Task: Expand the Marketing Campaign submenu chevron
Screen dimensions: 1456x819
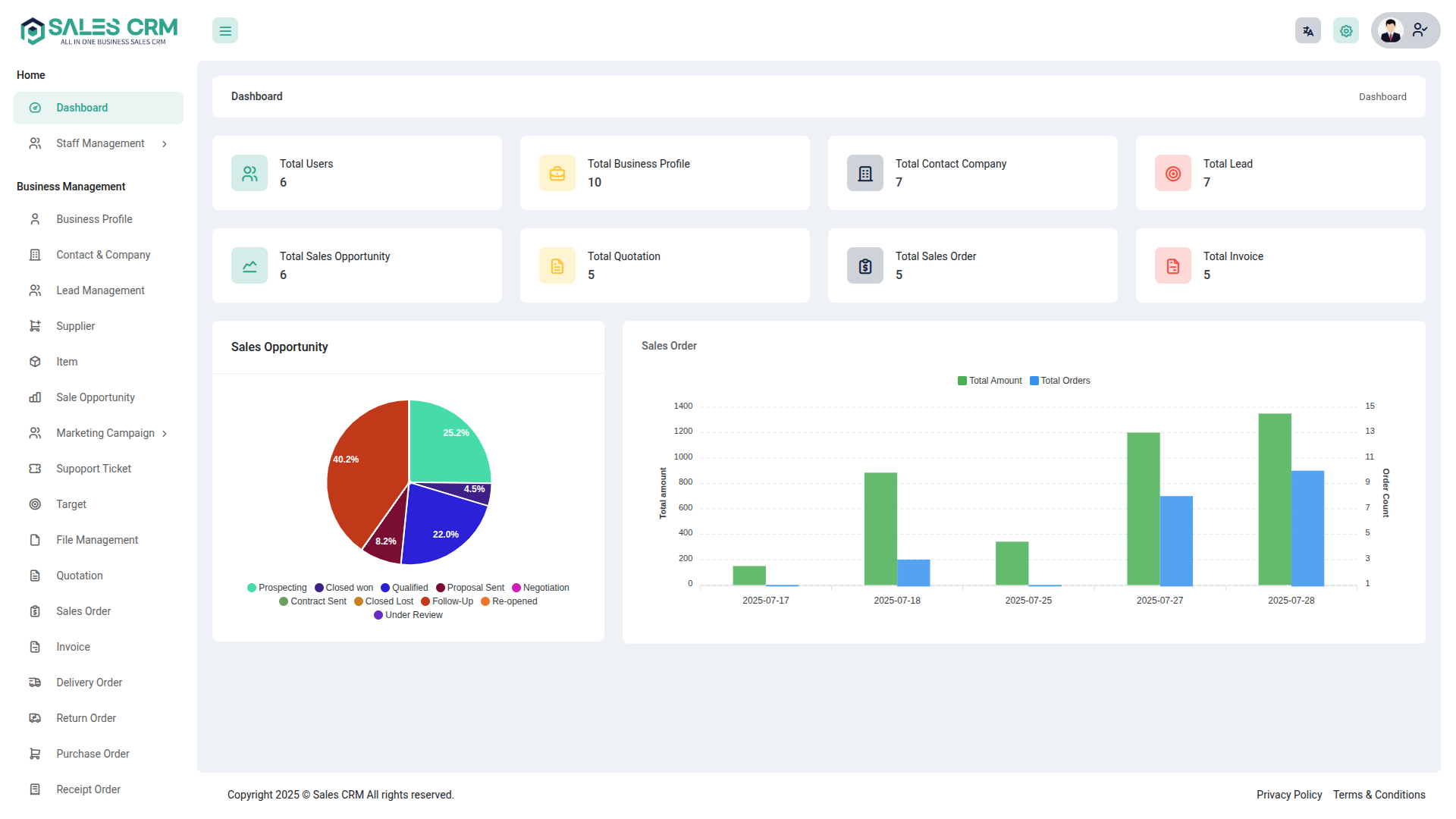Action: (165, 434)
